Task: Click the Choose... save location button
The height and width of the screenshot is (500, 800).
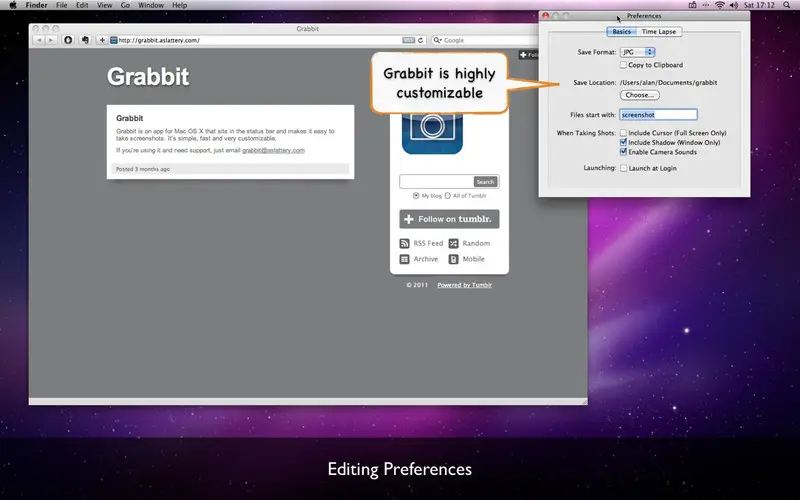Action: click(640, 95)
